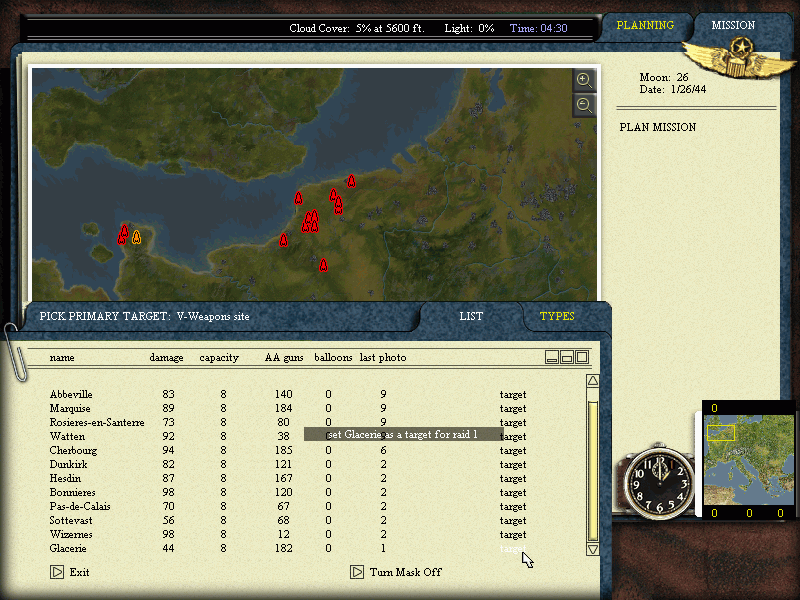Viewport: 800px width, 600px height.
Task: Click the scroll down arrow
Action: (x=592, y=549)
